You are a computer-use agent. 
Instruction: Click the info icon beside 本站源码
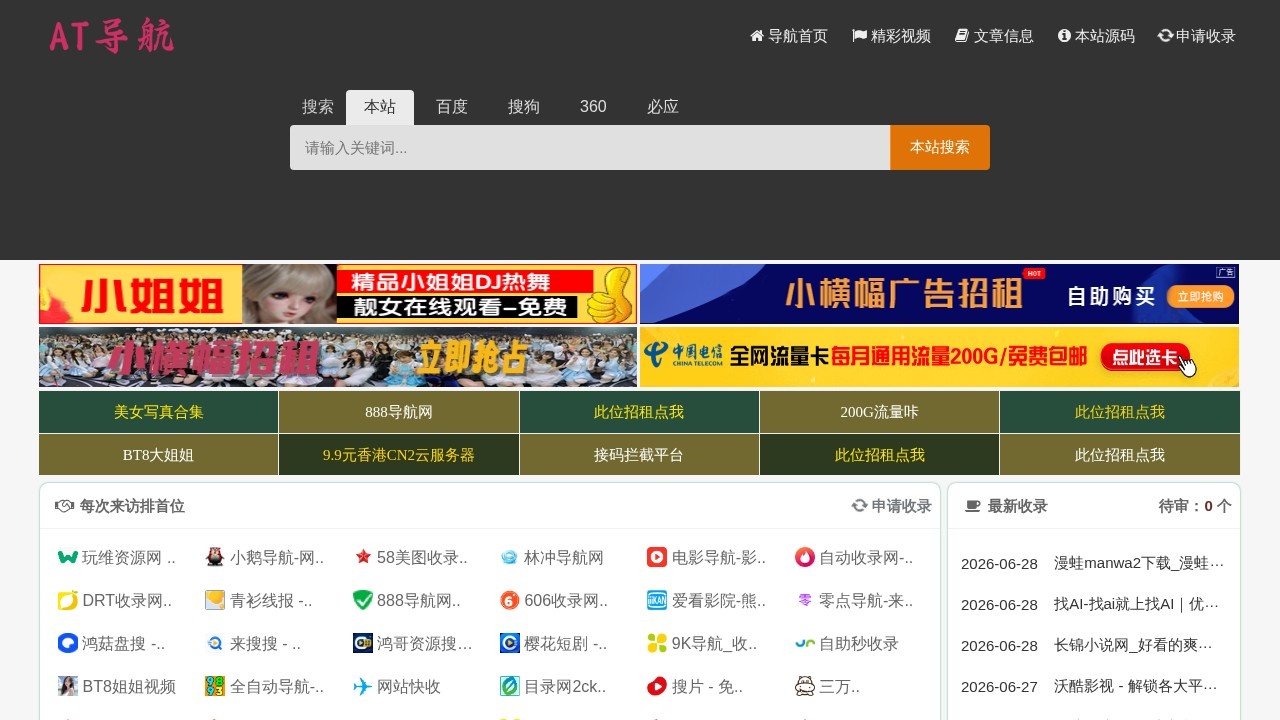pos(1064,36)
